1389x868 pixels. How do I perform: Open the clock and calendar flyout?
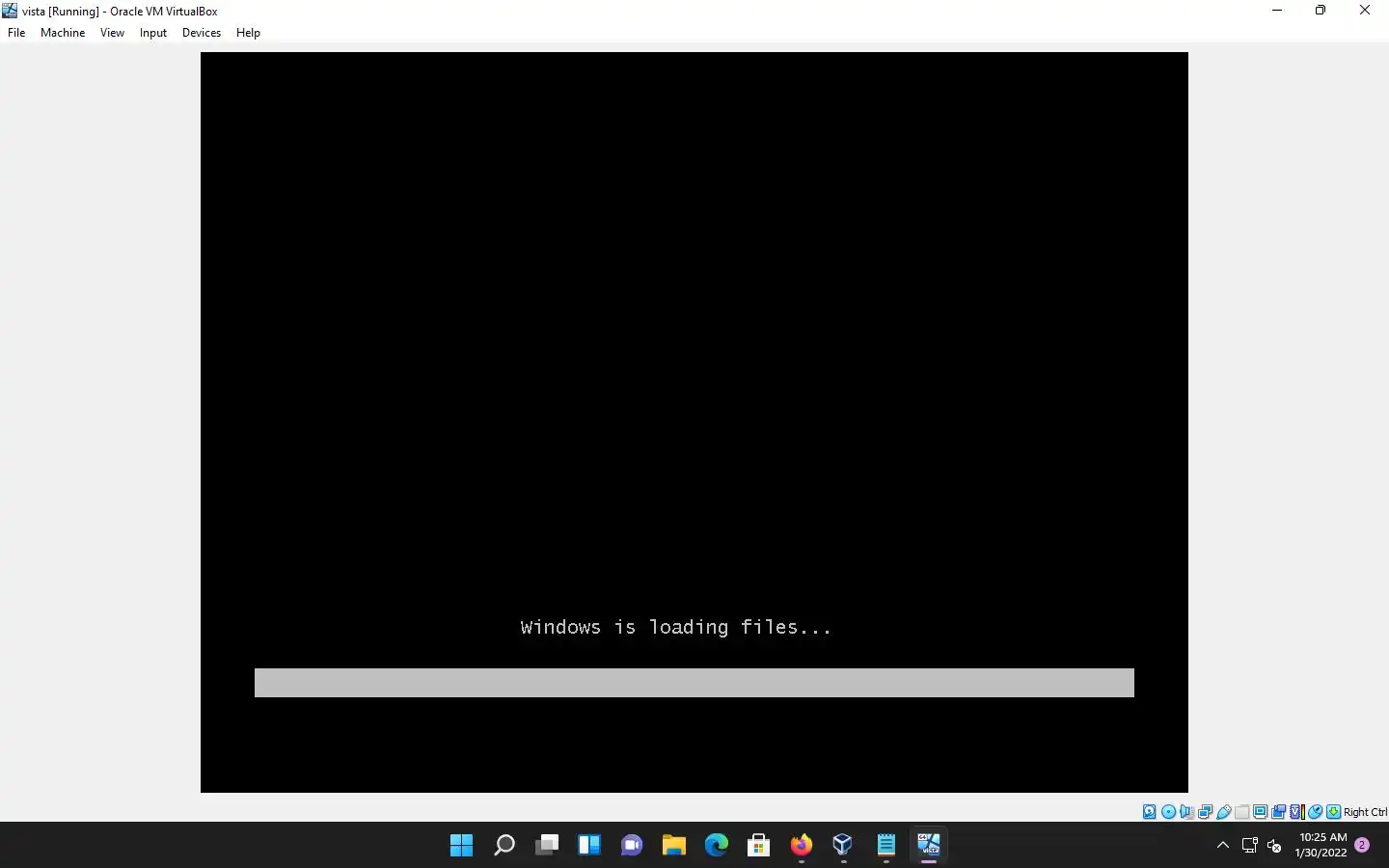1321,846
